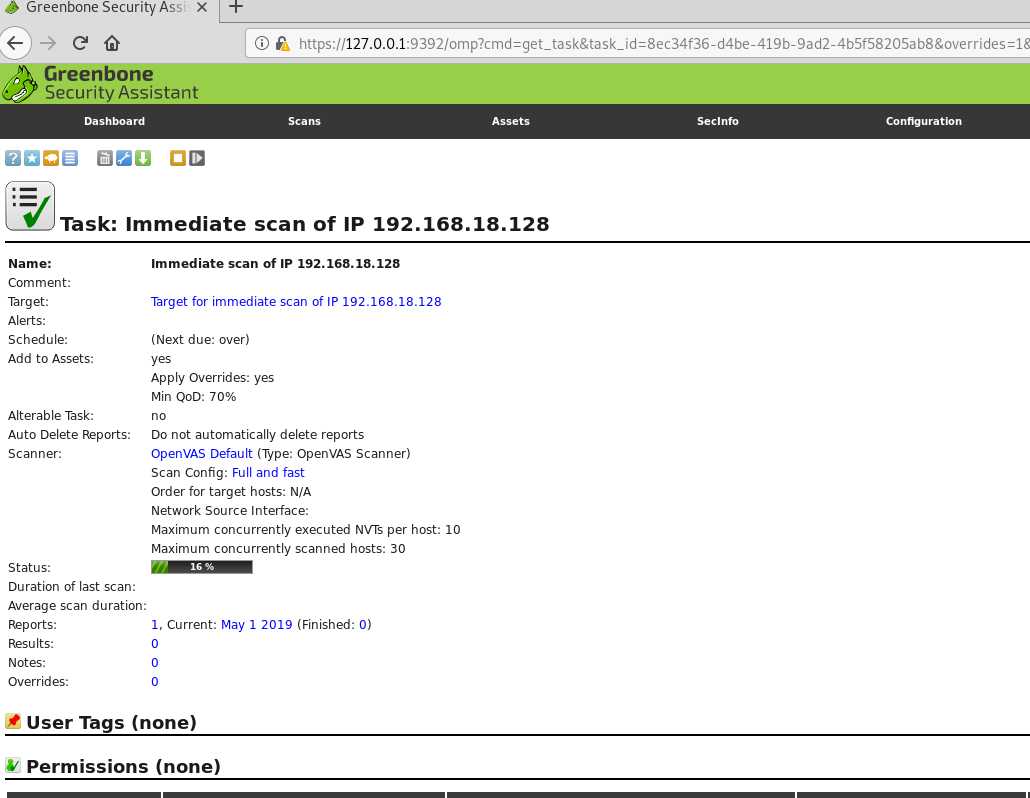
Task: Open the Notes count link
Action: [x=154, y=663]
